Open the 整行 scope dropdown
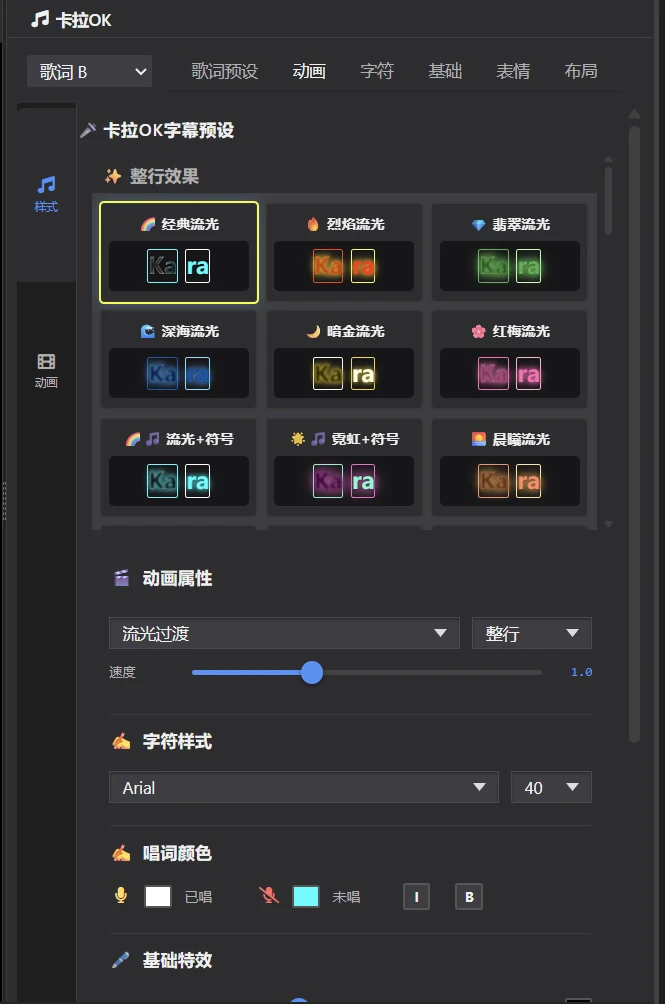The width and height of the screenshot is (665, 1004). pos(532,633)
